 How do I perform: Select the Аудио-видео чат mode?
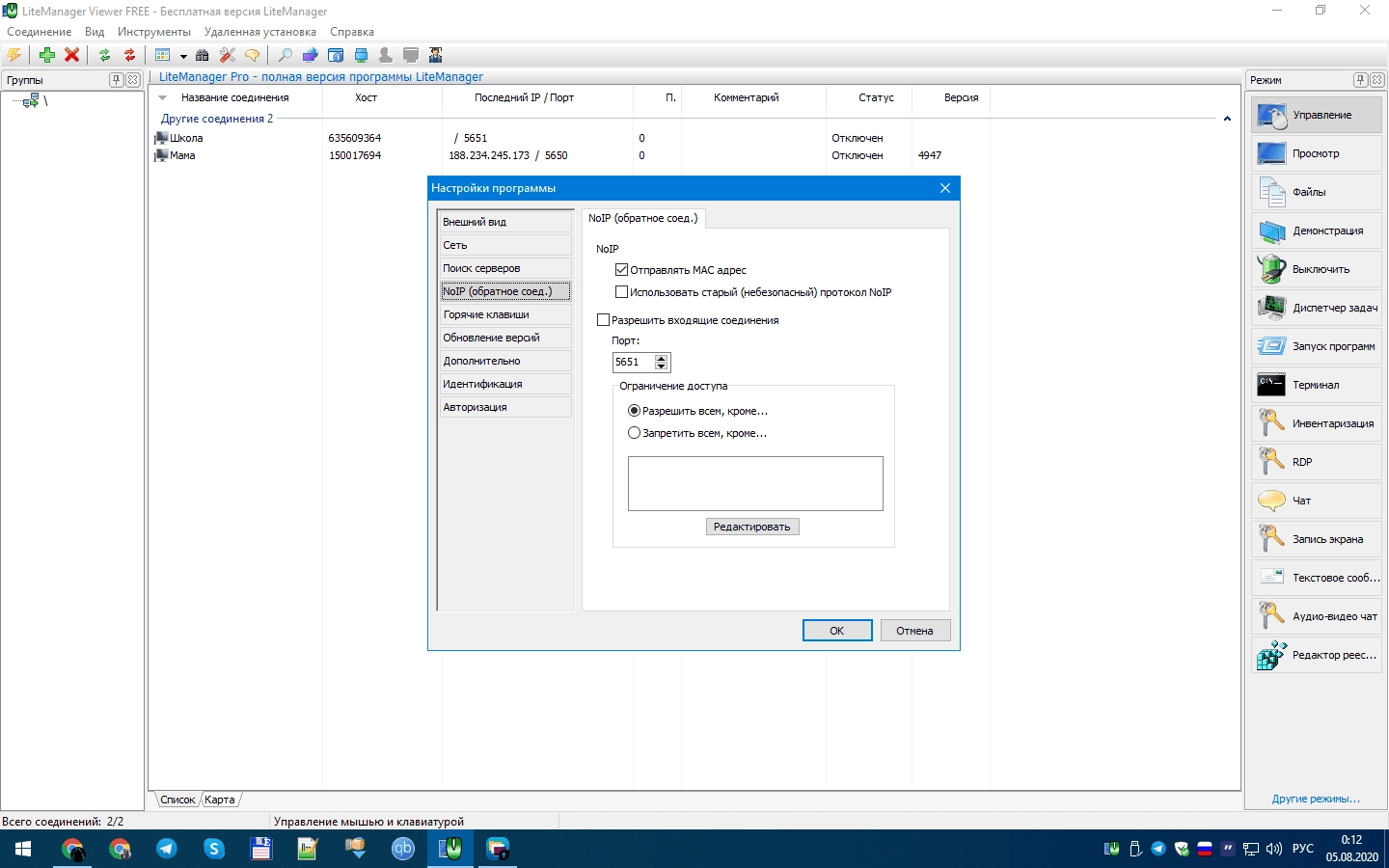(x=1317, y=616)
